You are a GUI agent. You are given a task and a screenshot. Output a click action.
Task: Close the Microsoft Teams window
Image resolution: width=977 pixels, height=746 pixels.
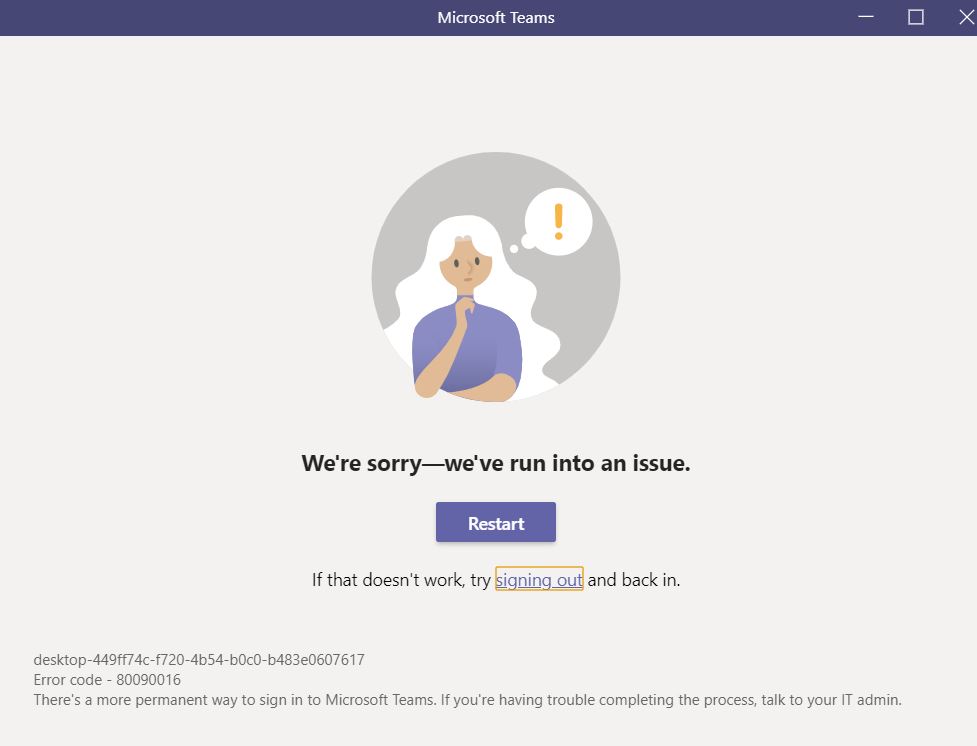pos(966,17)
